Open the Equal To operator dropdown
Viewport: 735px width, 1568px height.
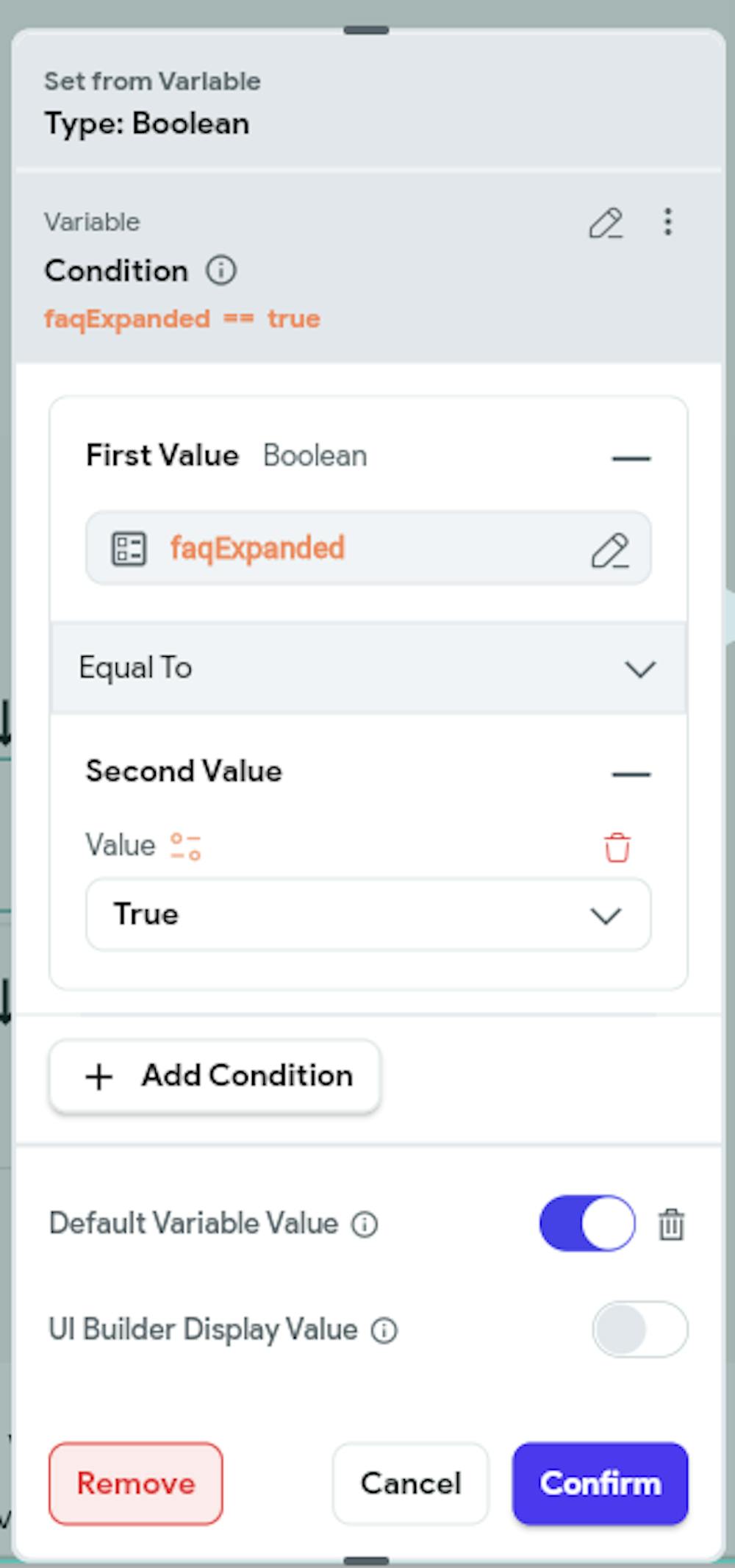point(368,668)
